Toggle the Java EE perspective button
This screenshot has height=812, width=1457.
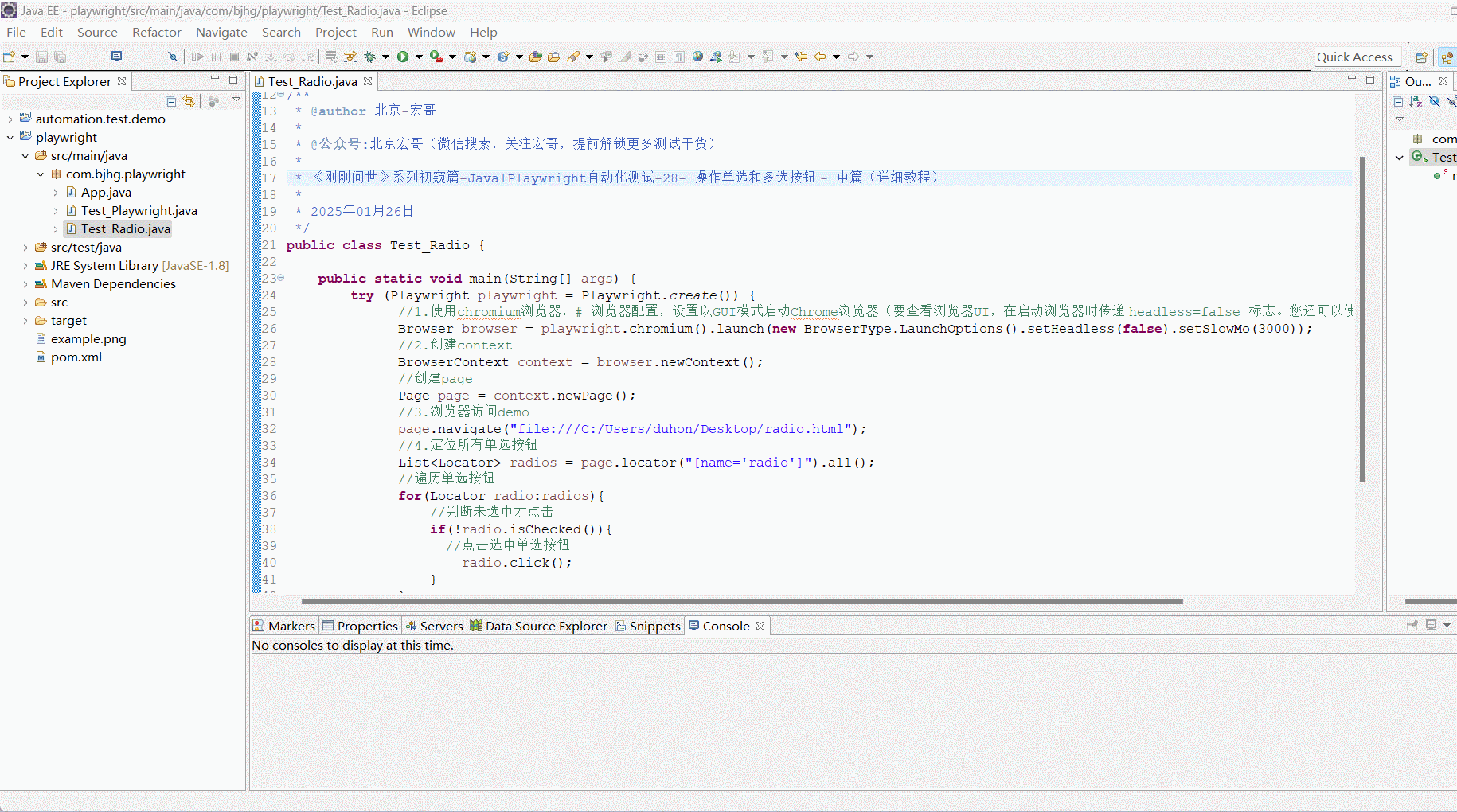[1447, 57]
